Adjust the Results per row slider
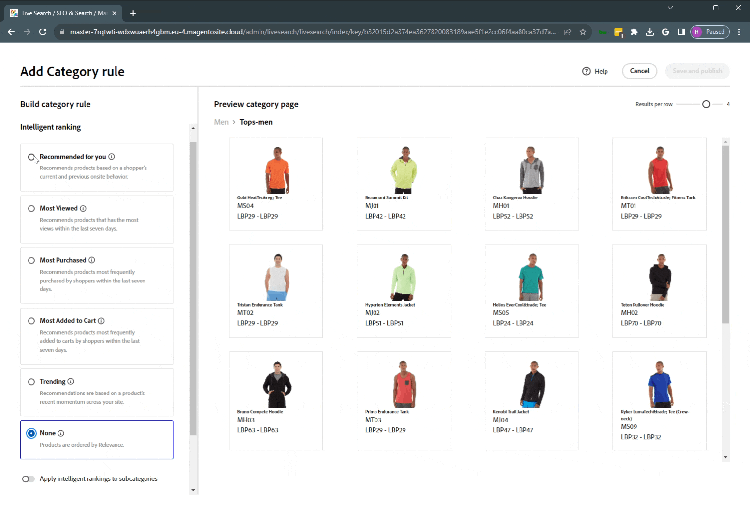750x506 pixels. click(x=706, y=104)
